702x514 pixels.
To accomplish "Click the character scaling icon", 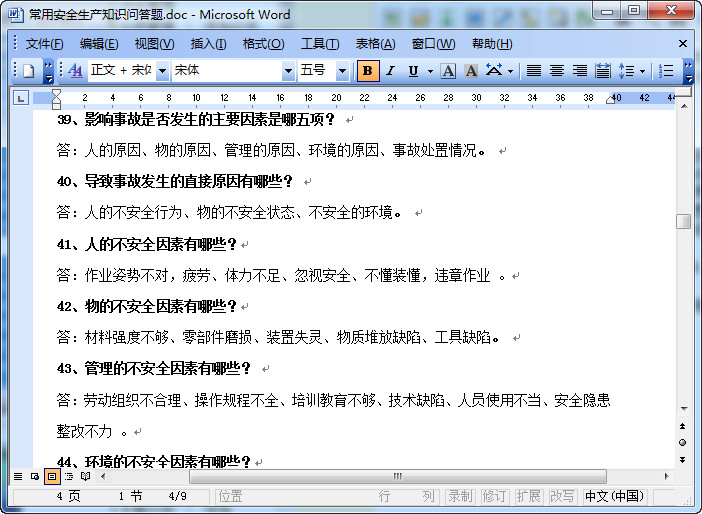I will tap(494, 71).
